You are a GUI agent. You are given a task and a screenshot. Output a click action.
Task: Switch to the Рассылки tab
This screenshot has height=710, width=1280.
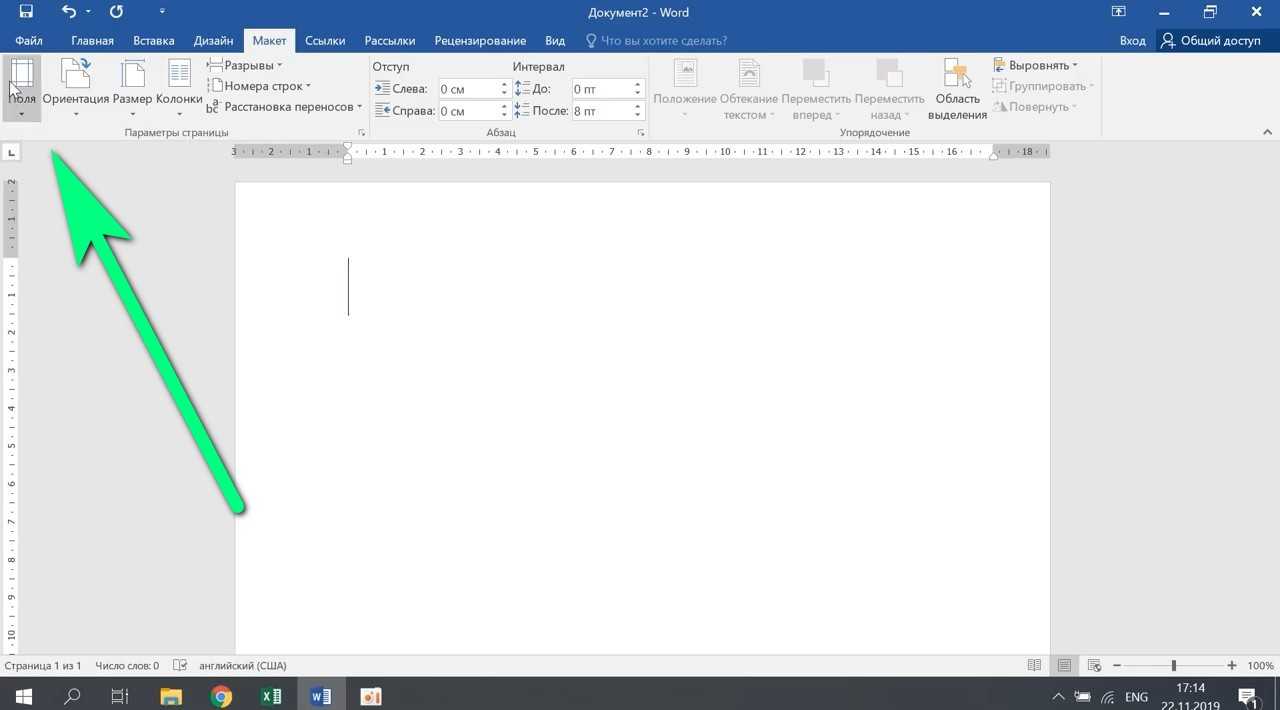[x=390, y=41]
